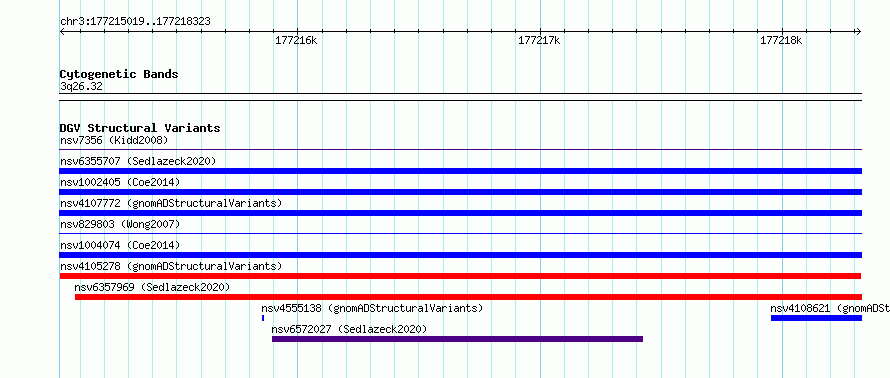
Task: Select the nsv6355707 (Sedlazeck2020) blue bar
Action: click(461, 171)
